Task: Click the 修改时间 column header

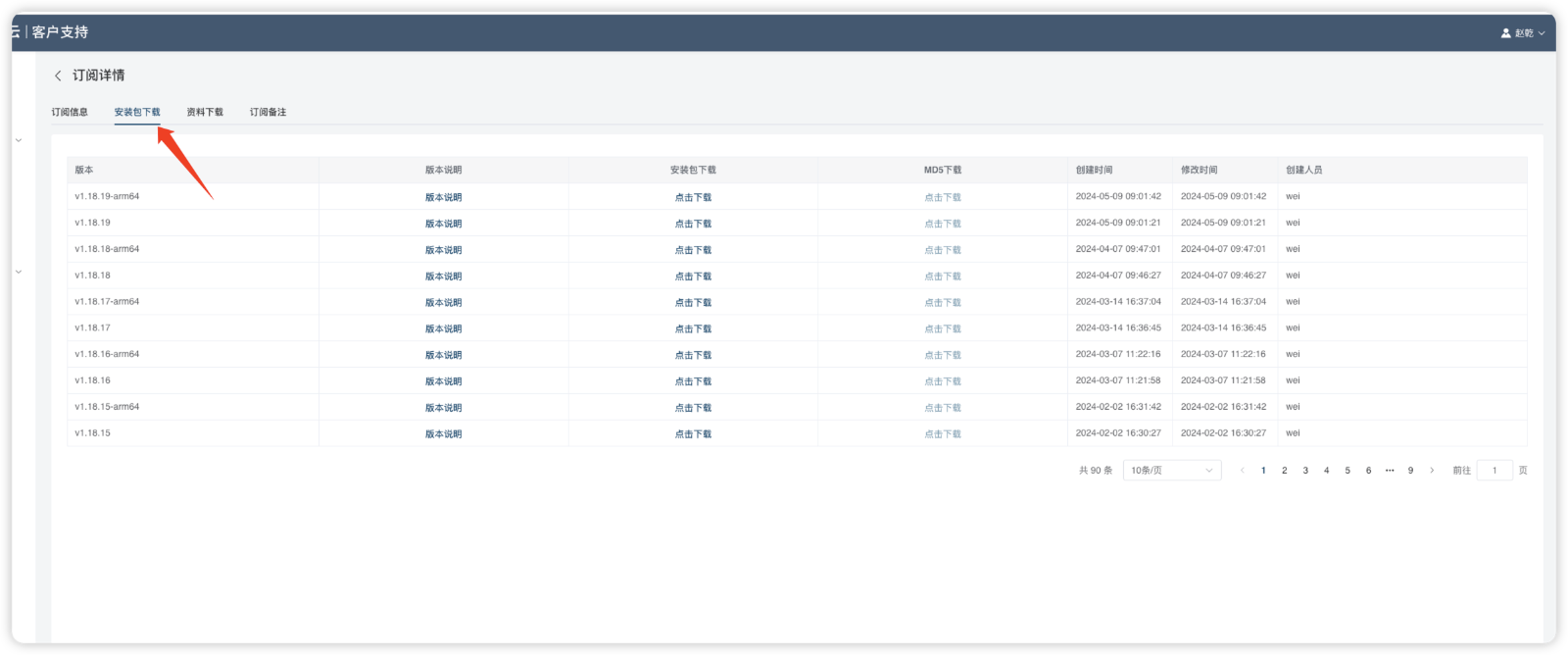Action: click(x=1200, y=170)
